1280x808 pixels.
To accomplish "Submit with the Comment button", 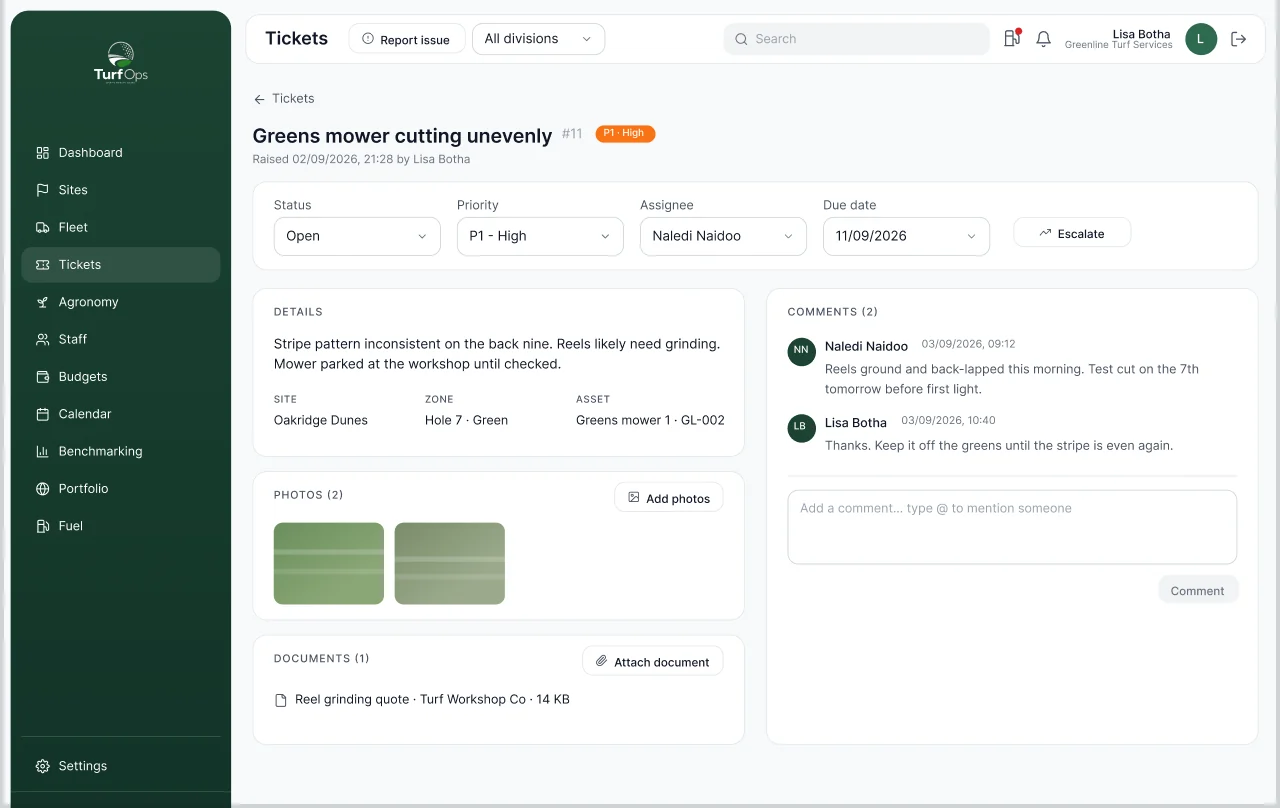I will coord(1198,591).
